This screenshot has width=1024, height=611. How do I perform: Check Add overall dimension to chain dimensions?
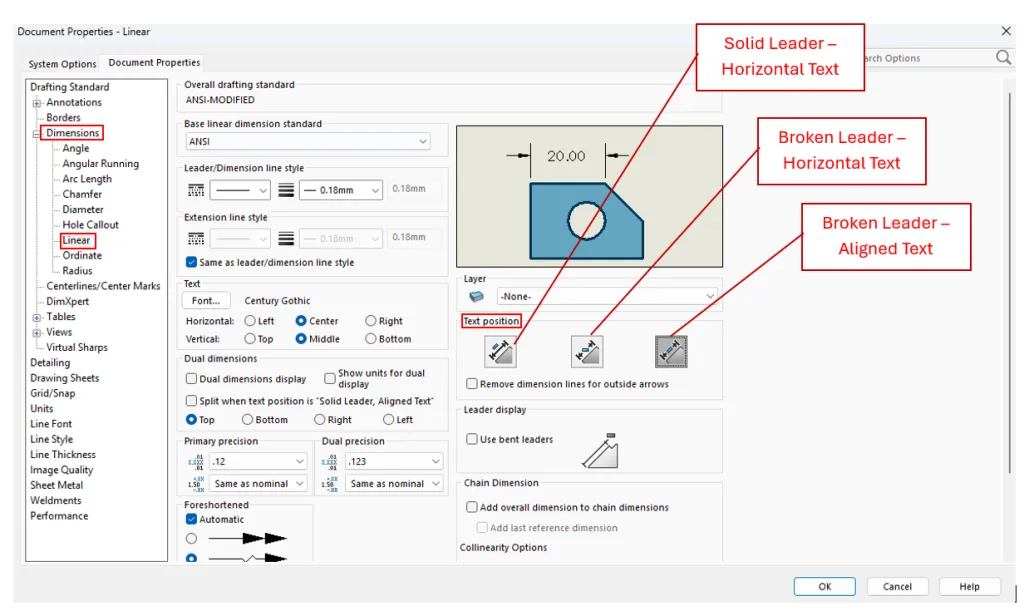[472, 507]
